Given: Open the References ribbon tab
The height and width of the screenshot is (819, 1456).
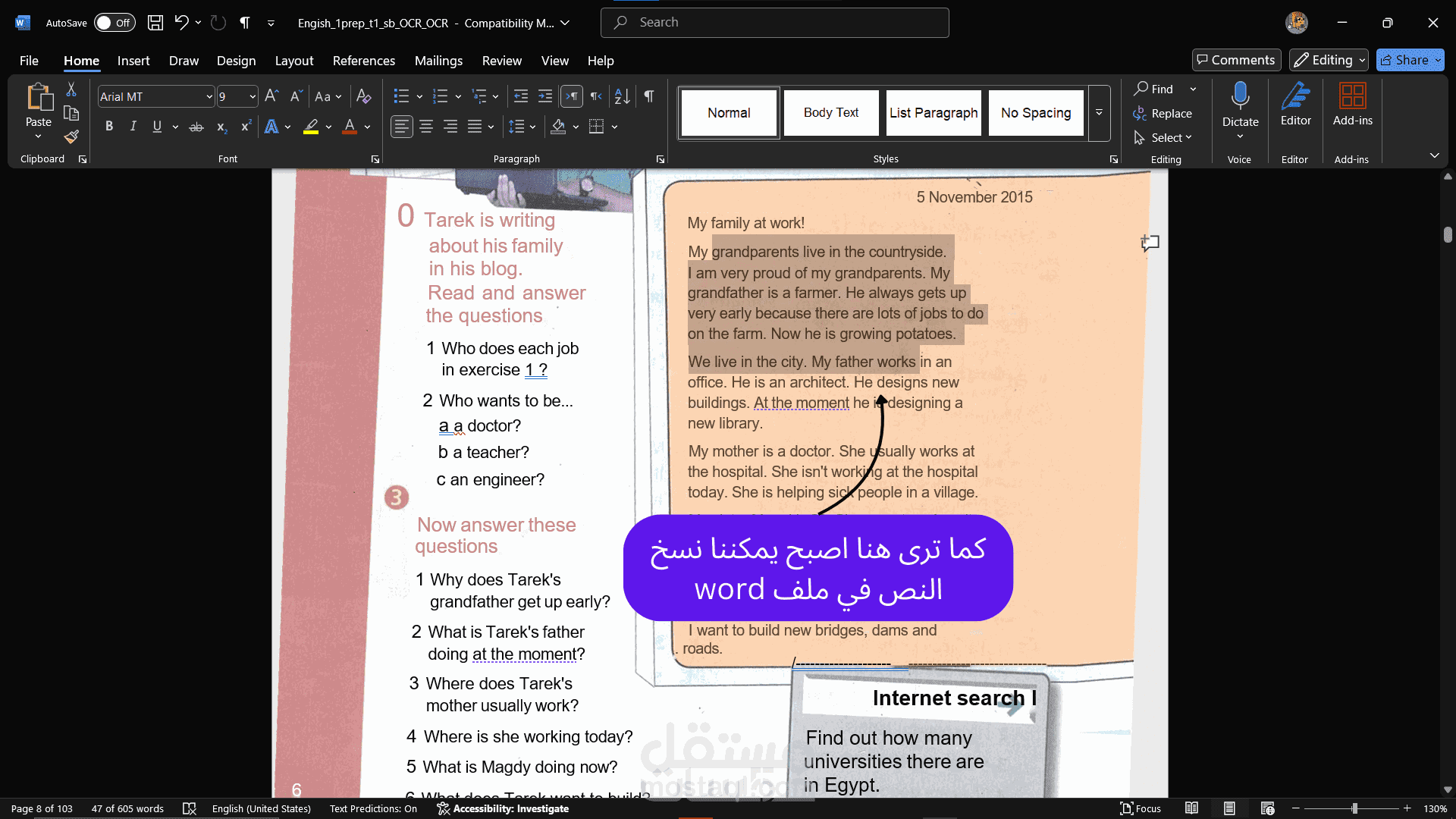Looking at the screenshot, I should tap(363, 61).
